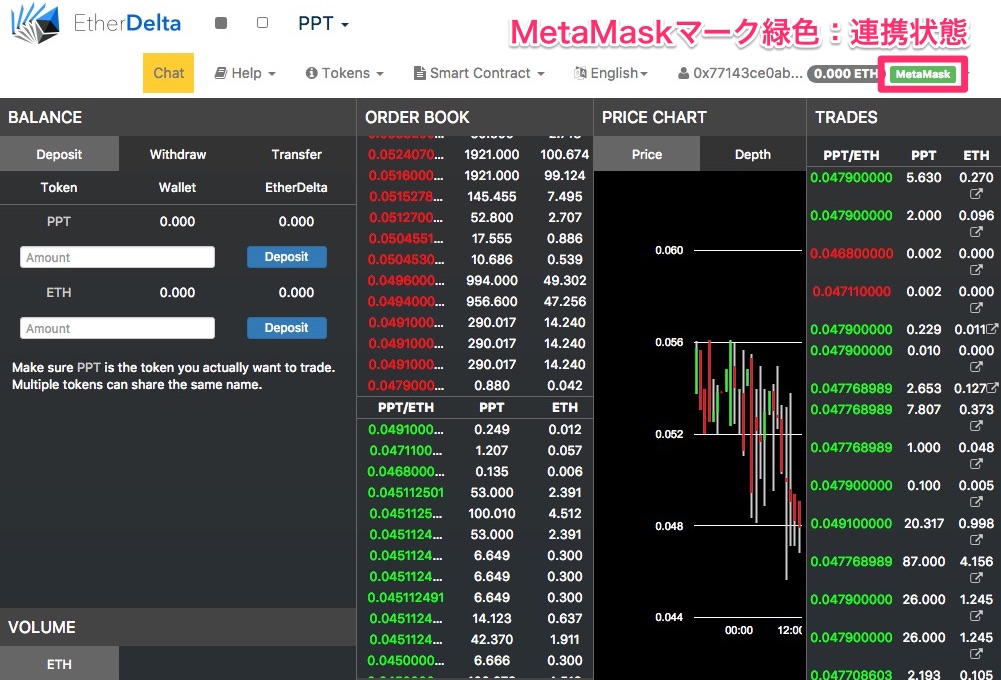Expand the Help menu

pos(245,73)
